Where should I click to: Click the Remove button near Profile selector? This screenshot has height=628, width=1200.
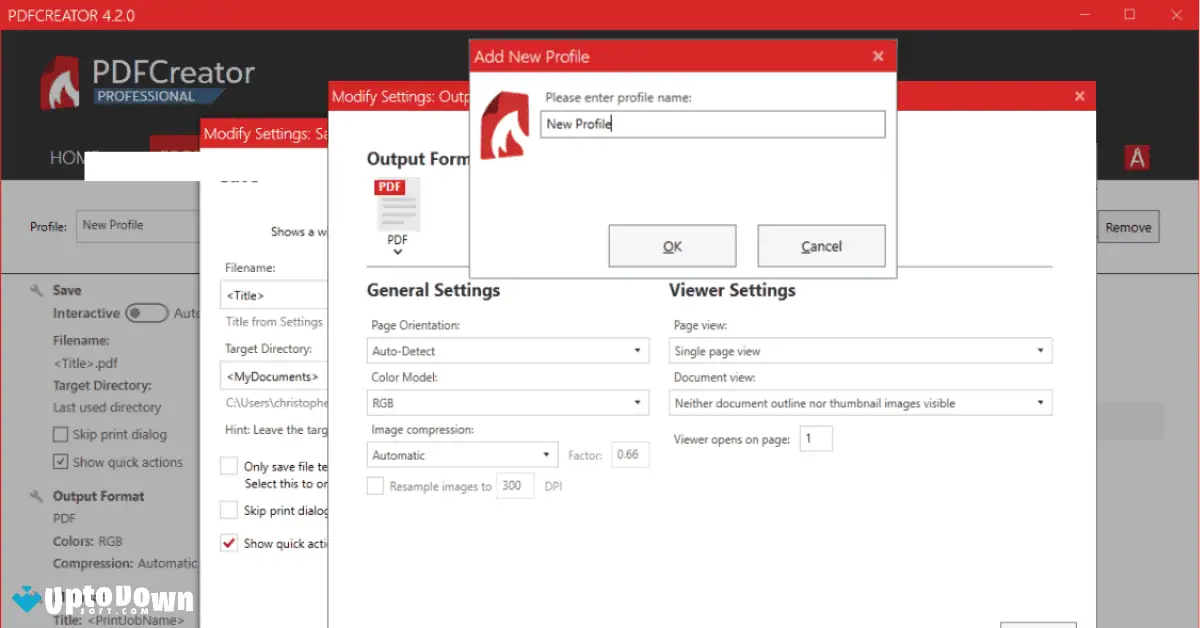[1128, 227]
